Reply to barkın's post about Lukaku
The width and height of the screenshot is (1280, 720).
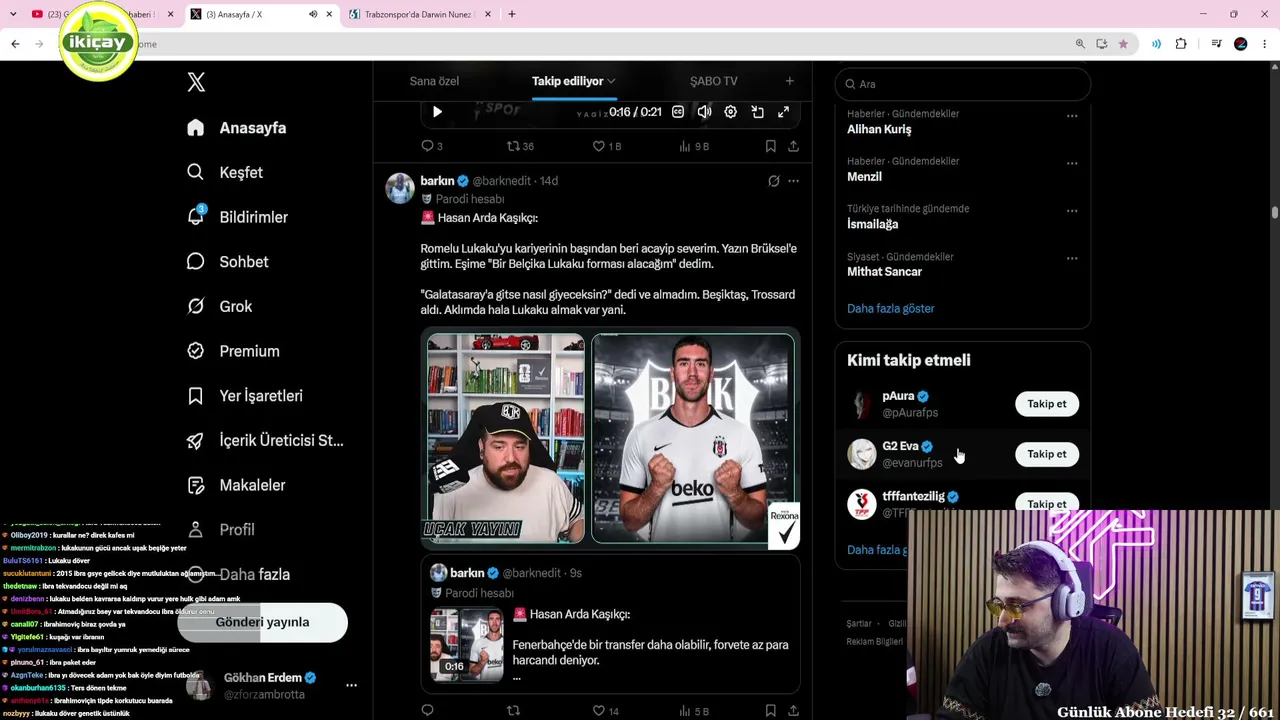tap(427, 711)
